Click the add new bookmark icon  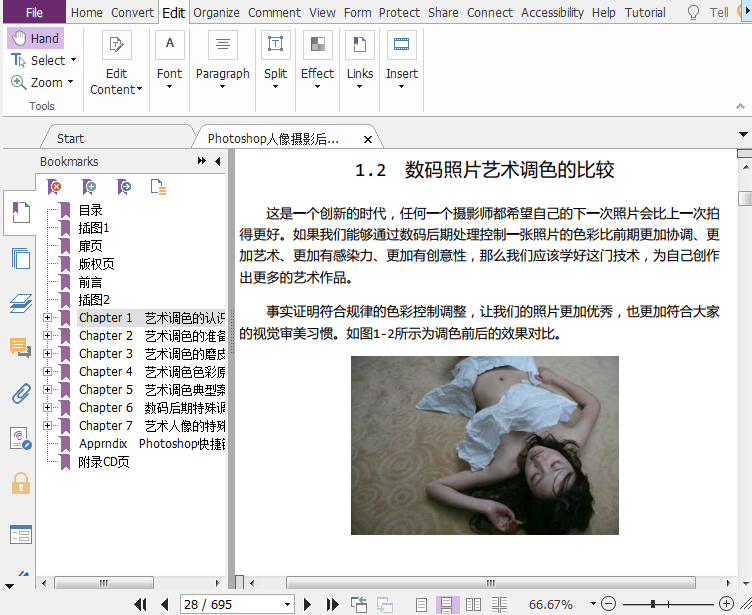(x=90, y=186)
